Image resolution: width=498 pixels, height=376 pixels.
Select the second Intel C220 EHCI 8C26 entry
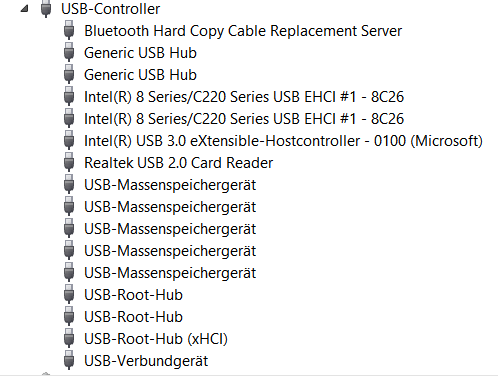(244, 119)
